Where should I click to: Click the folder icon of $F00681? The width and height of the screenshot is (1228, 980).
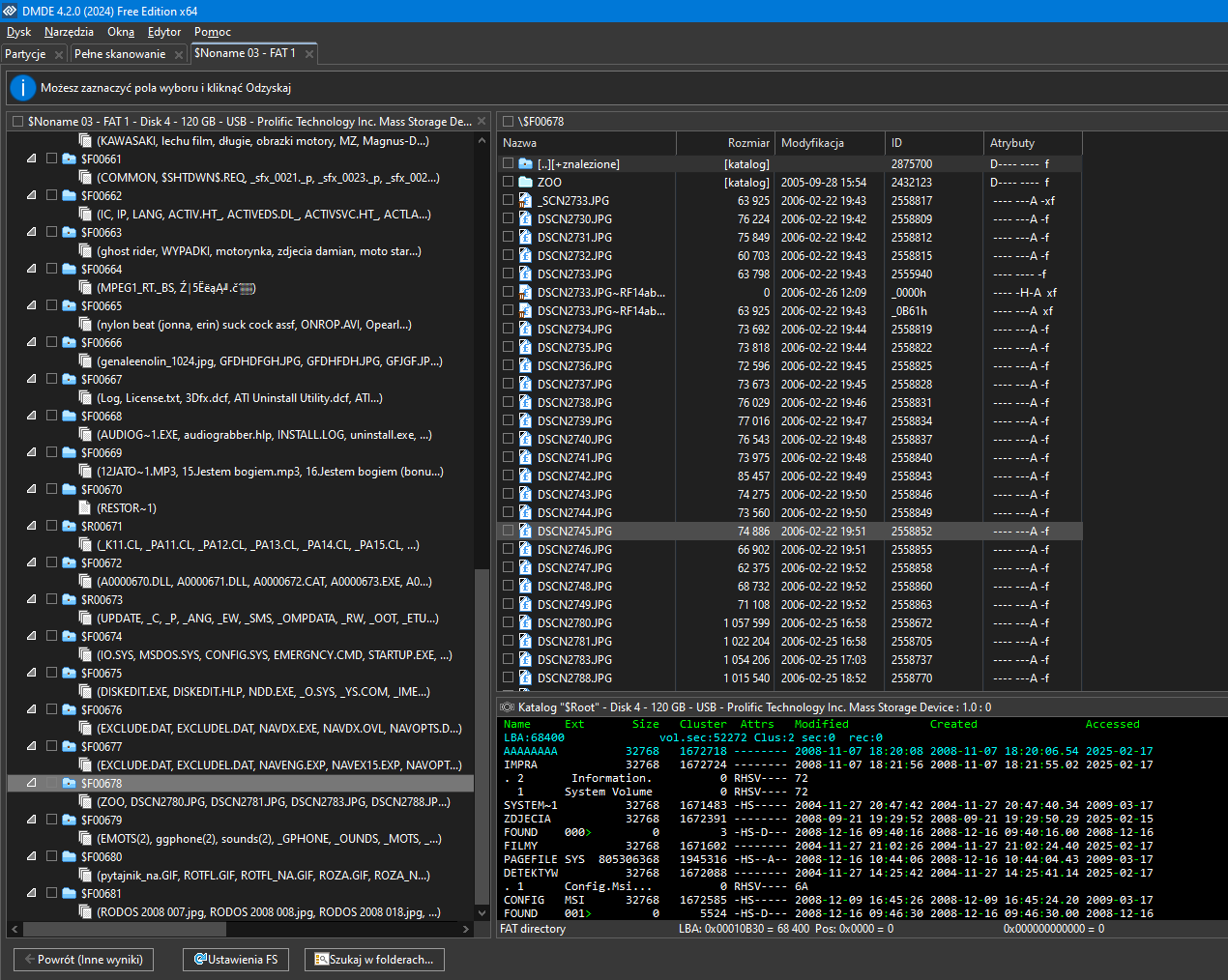[70, 893]
